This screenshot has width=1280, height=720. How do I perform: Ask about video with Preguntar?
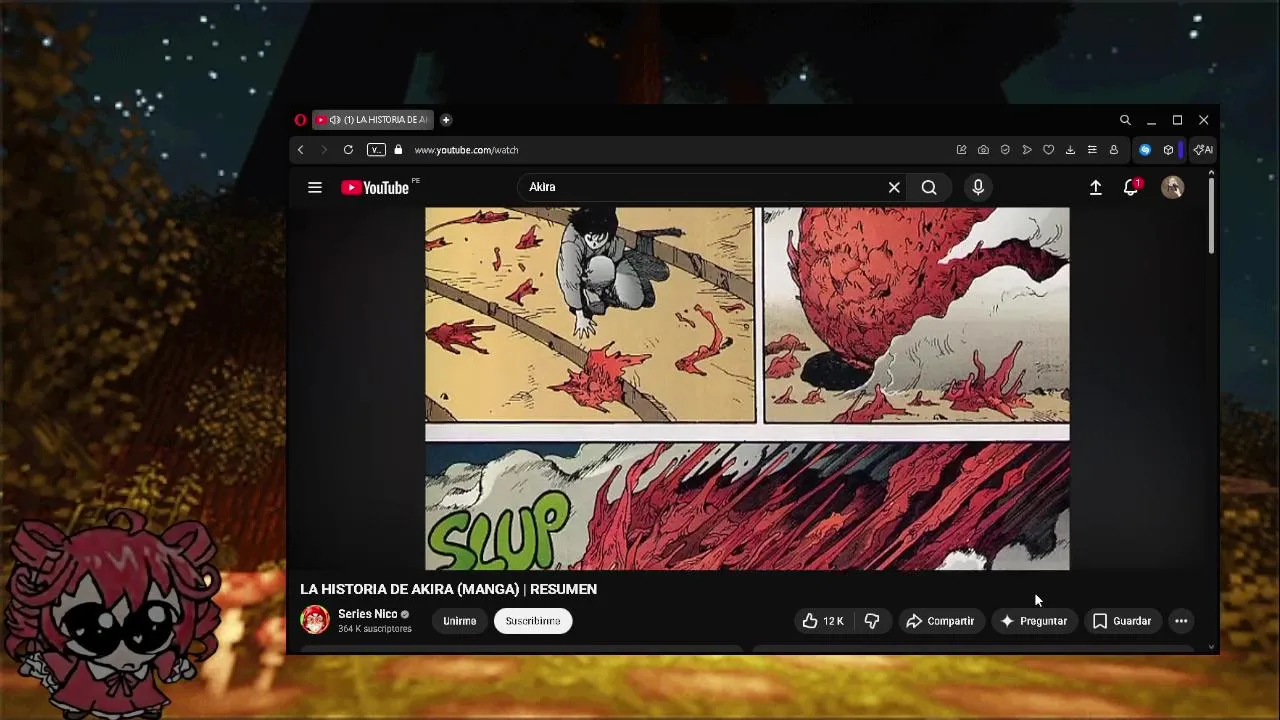tap(1034, 621)
